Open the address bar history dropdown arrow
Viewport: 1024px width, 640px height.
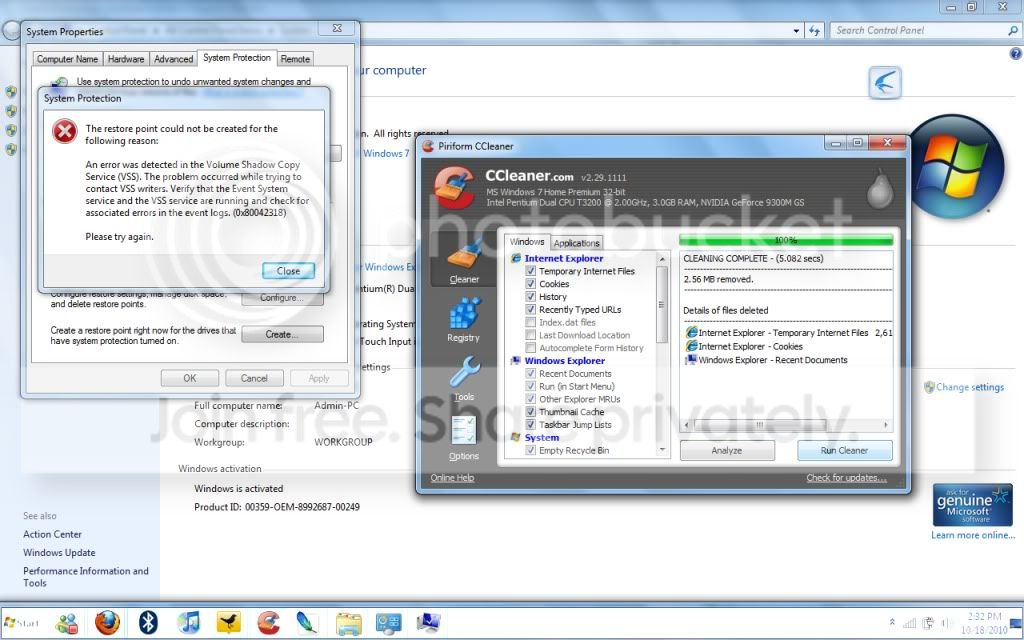click(795, 31)
